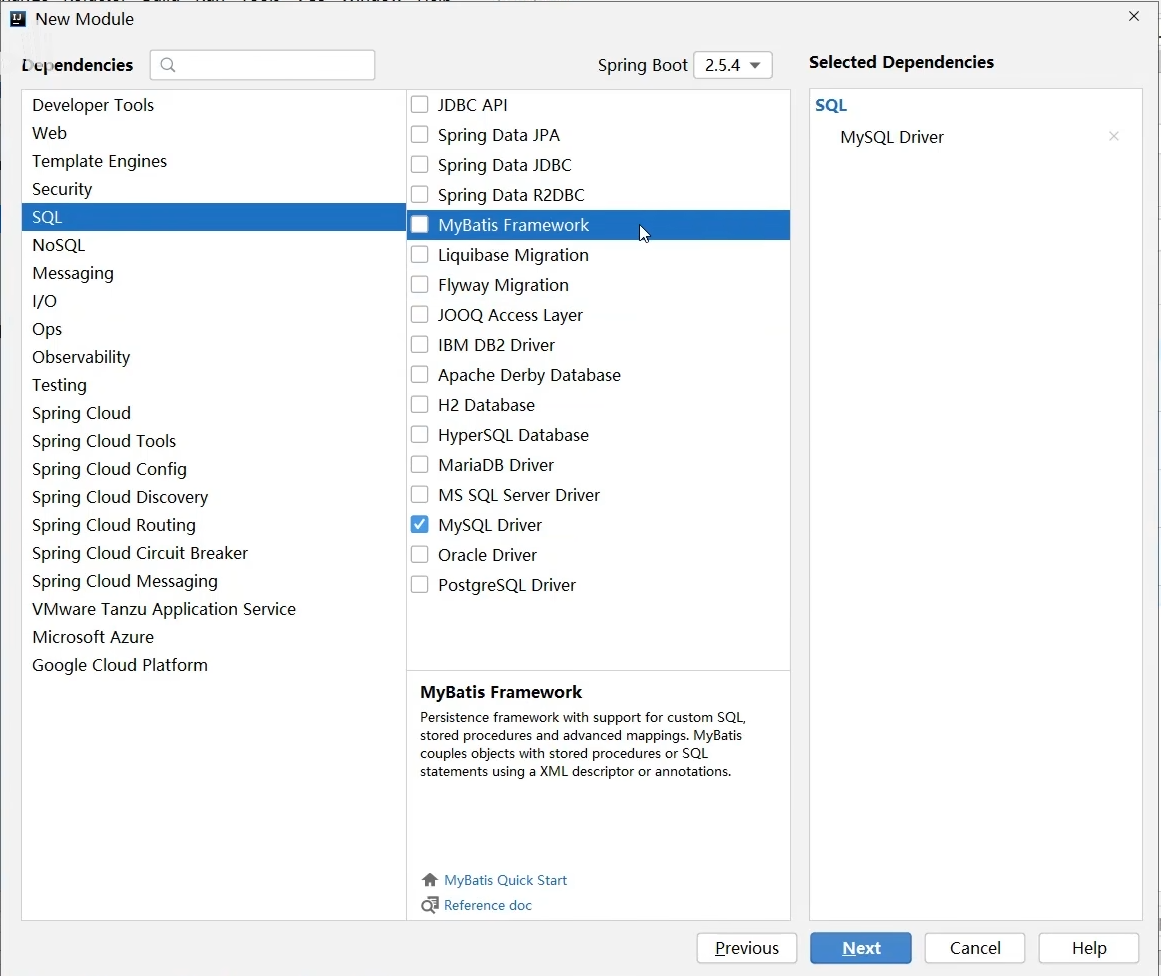Enable MariaDB Driver checkbox

click(420, 464)
